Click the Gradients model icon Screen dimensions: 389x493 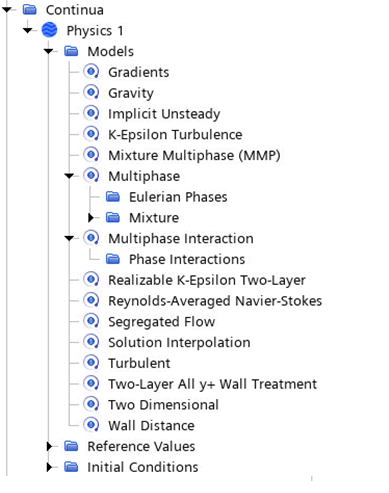coord(91,72)
